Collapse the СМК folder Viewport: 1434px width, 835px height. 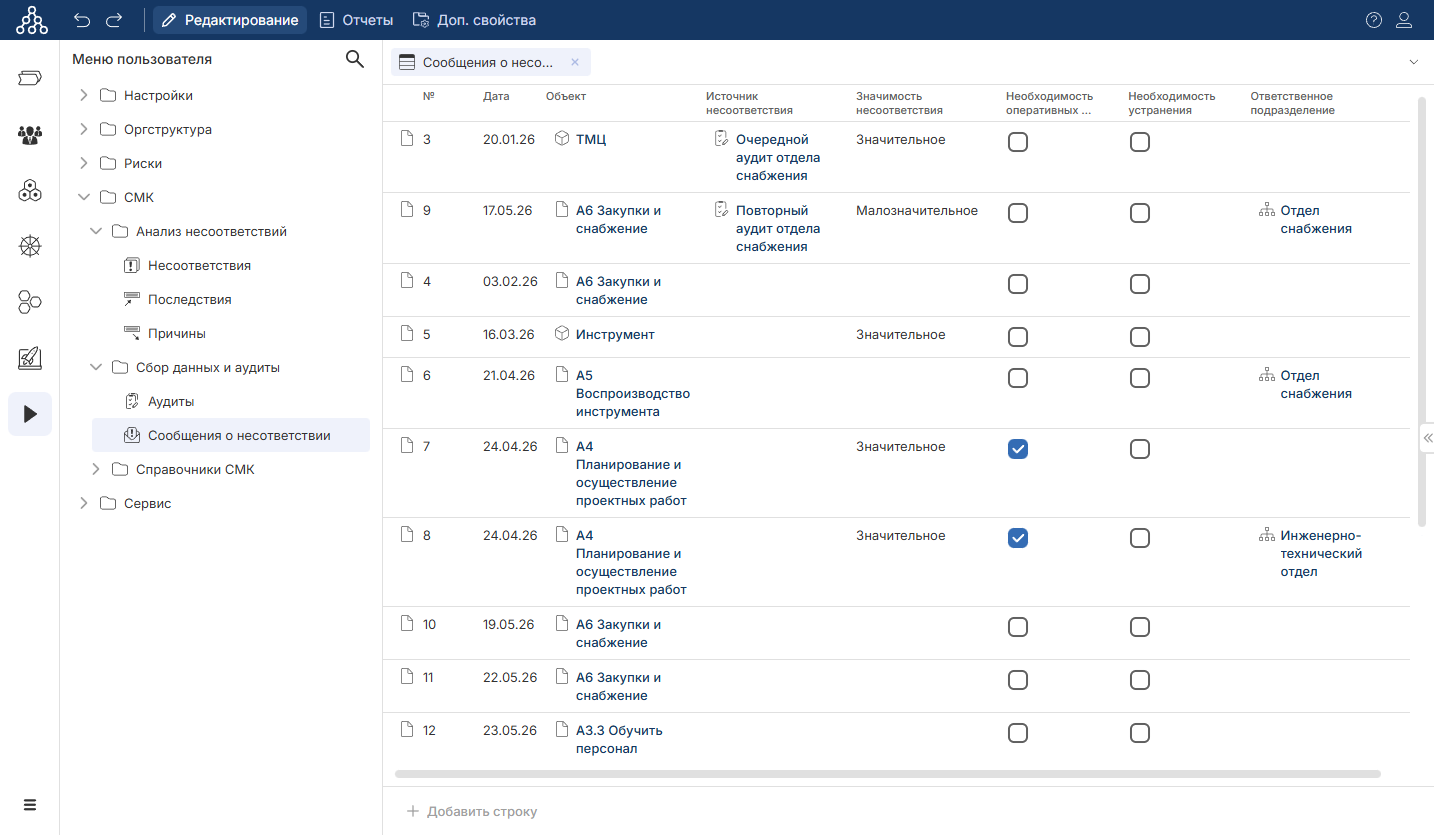[84, 198]
